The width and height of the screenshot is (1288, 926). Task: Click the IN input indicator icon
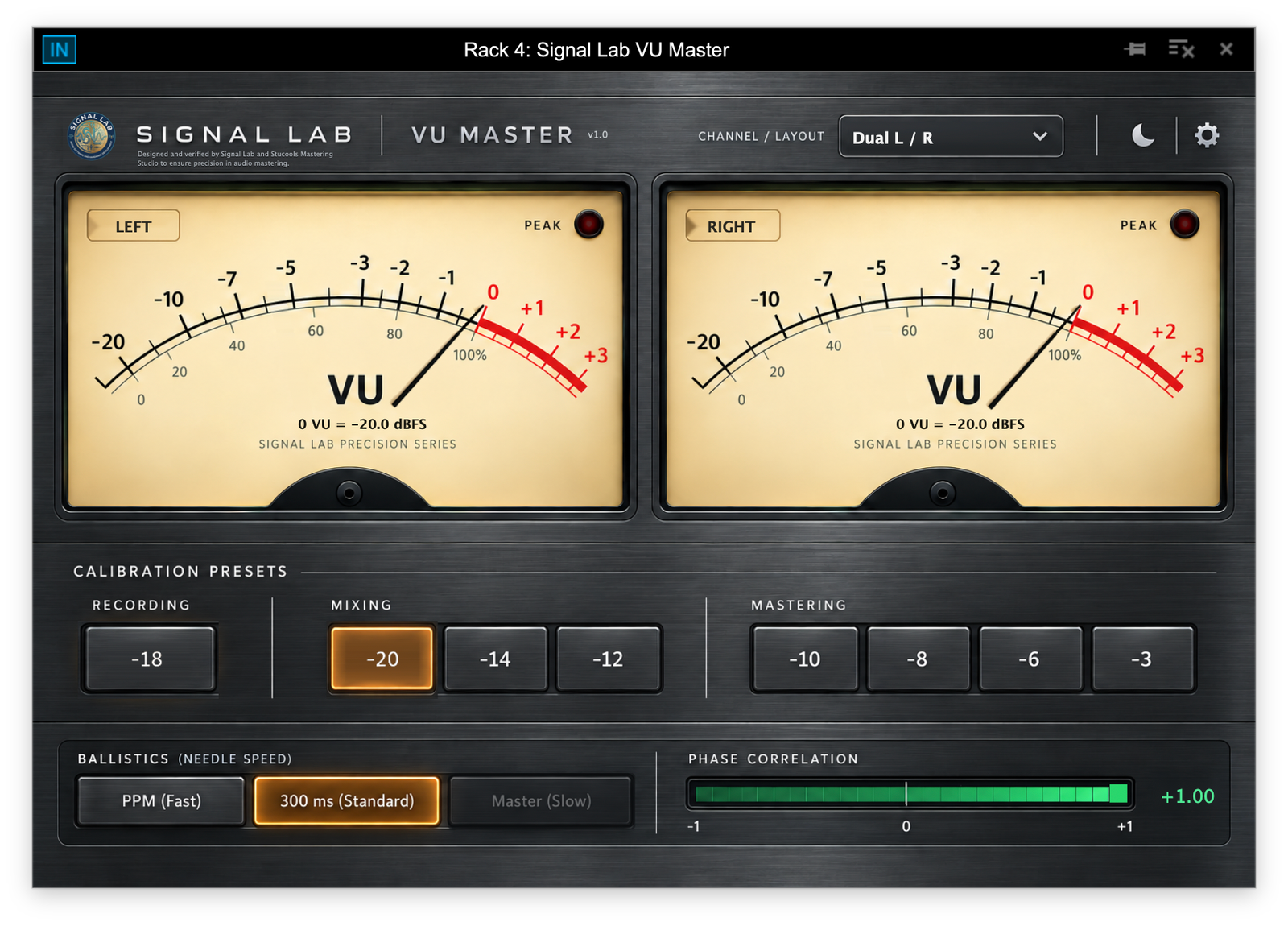(60, 50)
